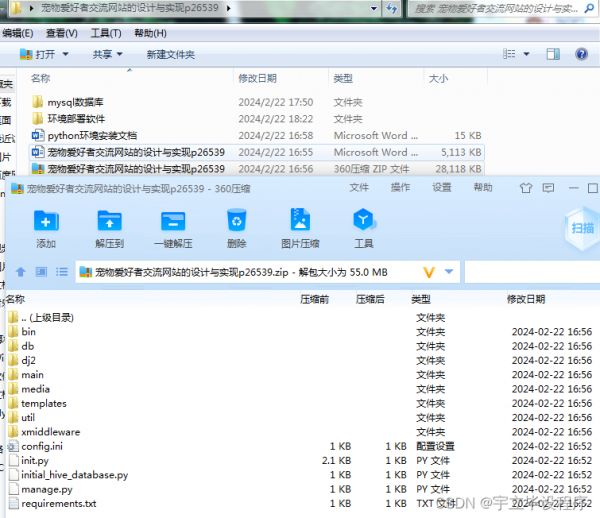Open the 工具(T) menu in Explorer
Viewport: 600px width, 518px height.
click(106, 33)
